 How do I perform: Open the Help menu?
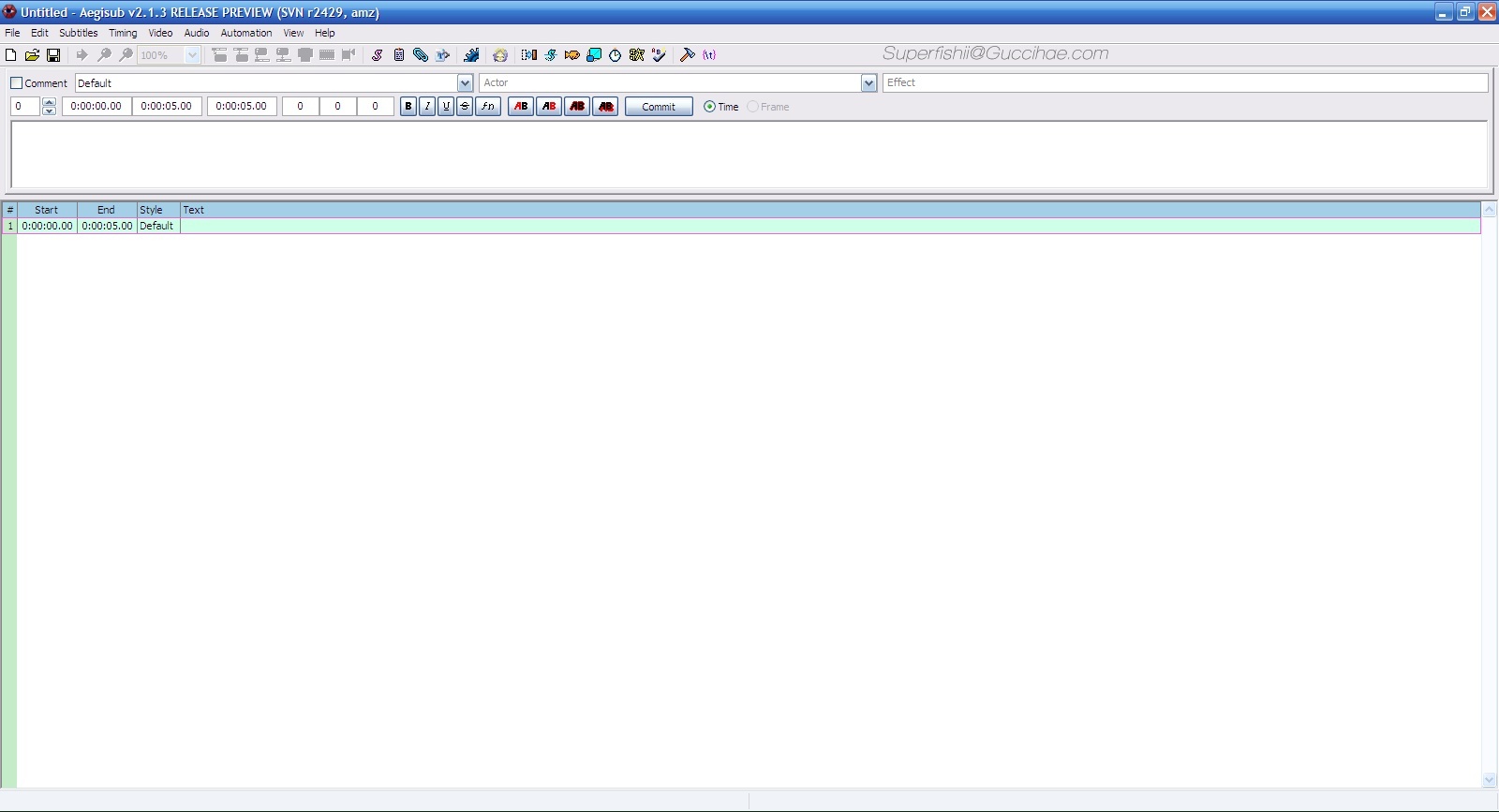pyautogui.click(x=325, y=33)
